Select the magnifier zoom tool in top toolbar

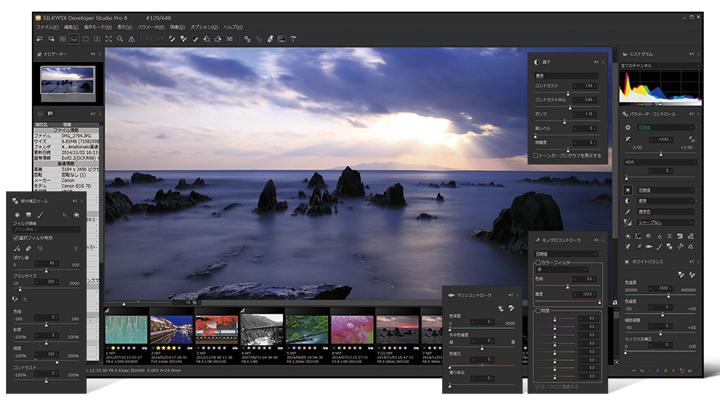pos(120,39)
